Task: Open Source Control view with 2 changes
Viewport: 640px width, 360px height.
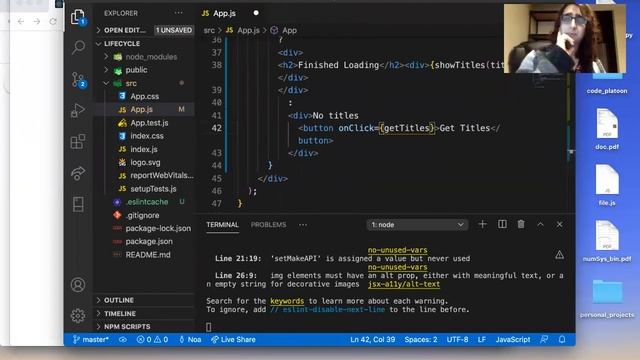Action: pyautogui.click(x=78, y=80)
